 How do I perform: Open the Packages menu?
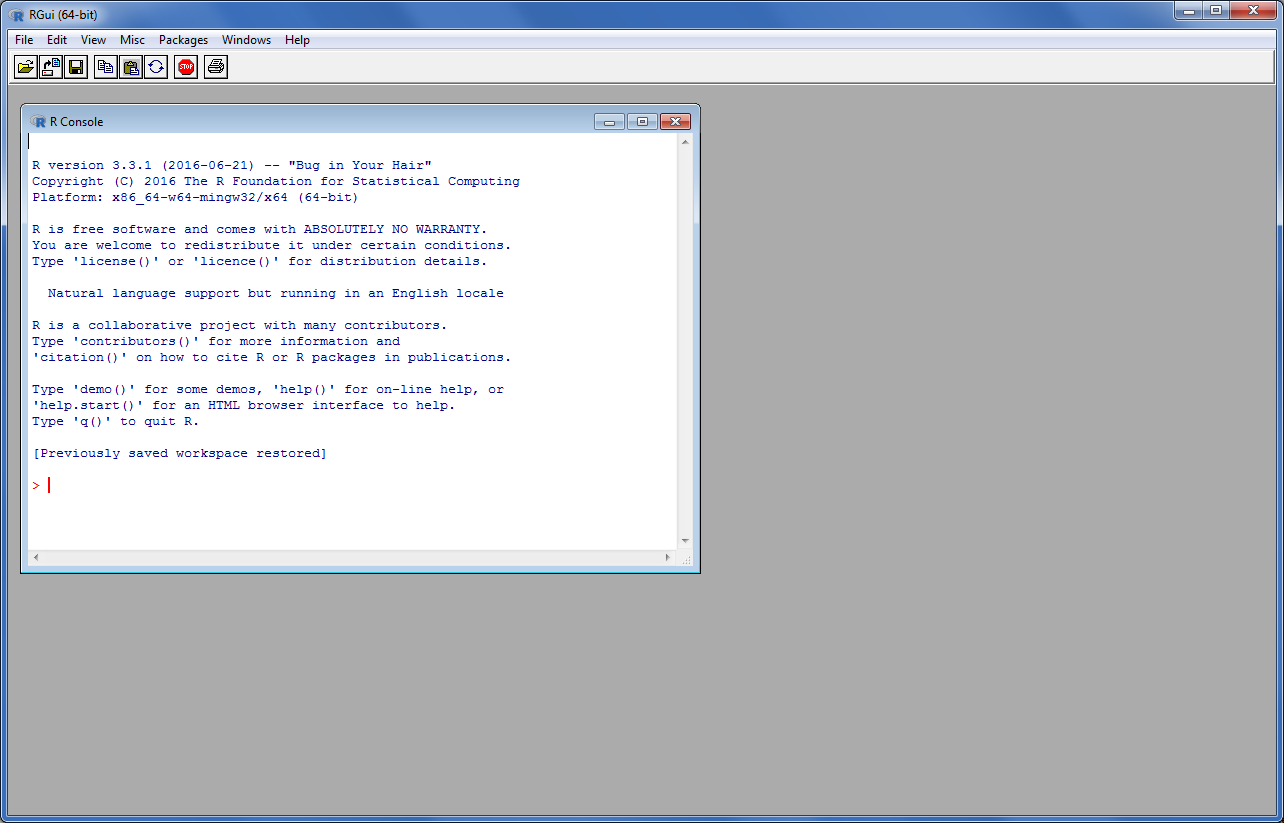tap(183, 40)
